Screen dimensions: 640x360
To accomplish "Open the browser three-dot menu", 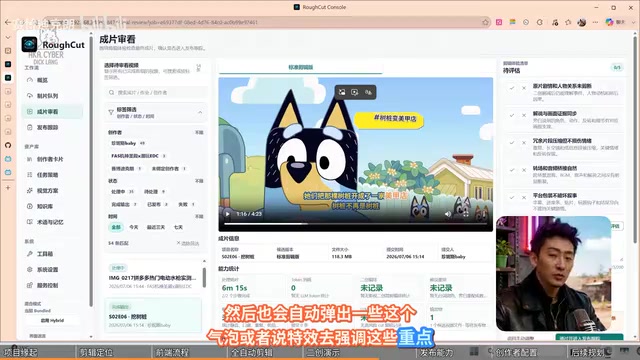I will coord(596,22).
